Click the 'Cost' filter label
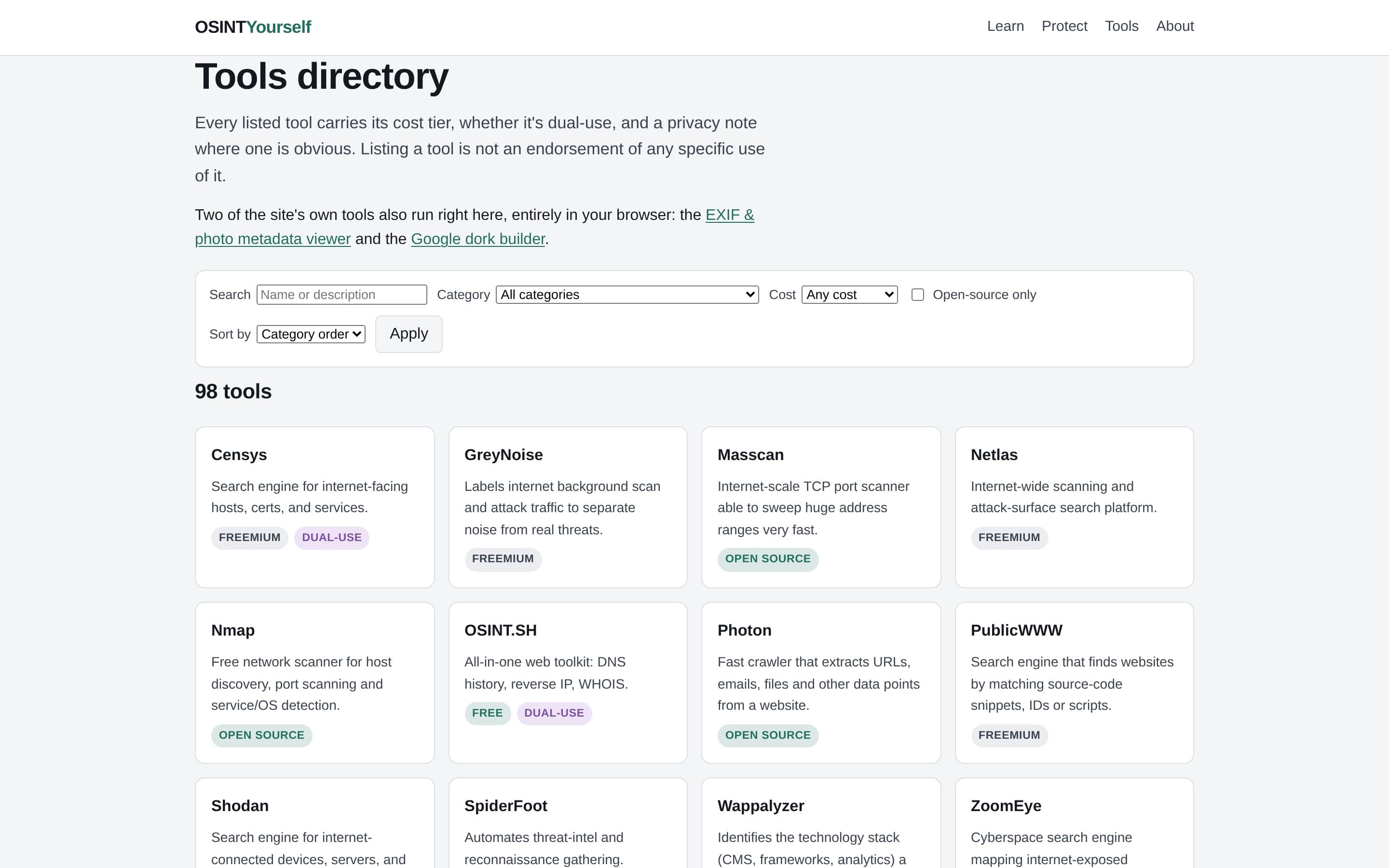 pyautogui.click(x=782, y=295)
